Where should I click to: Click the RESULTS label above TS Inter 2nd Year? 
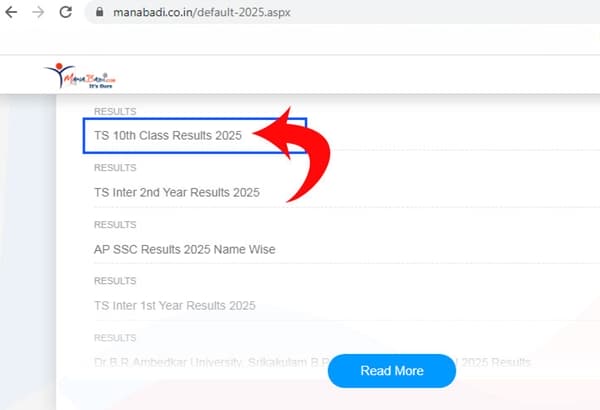pyautogui.click(x=115, y=168)
